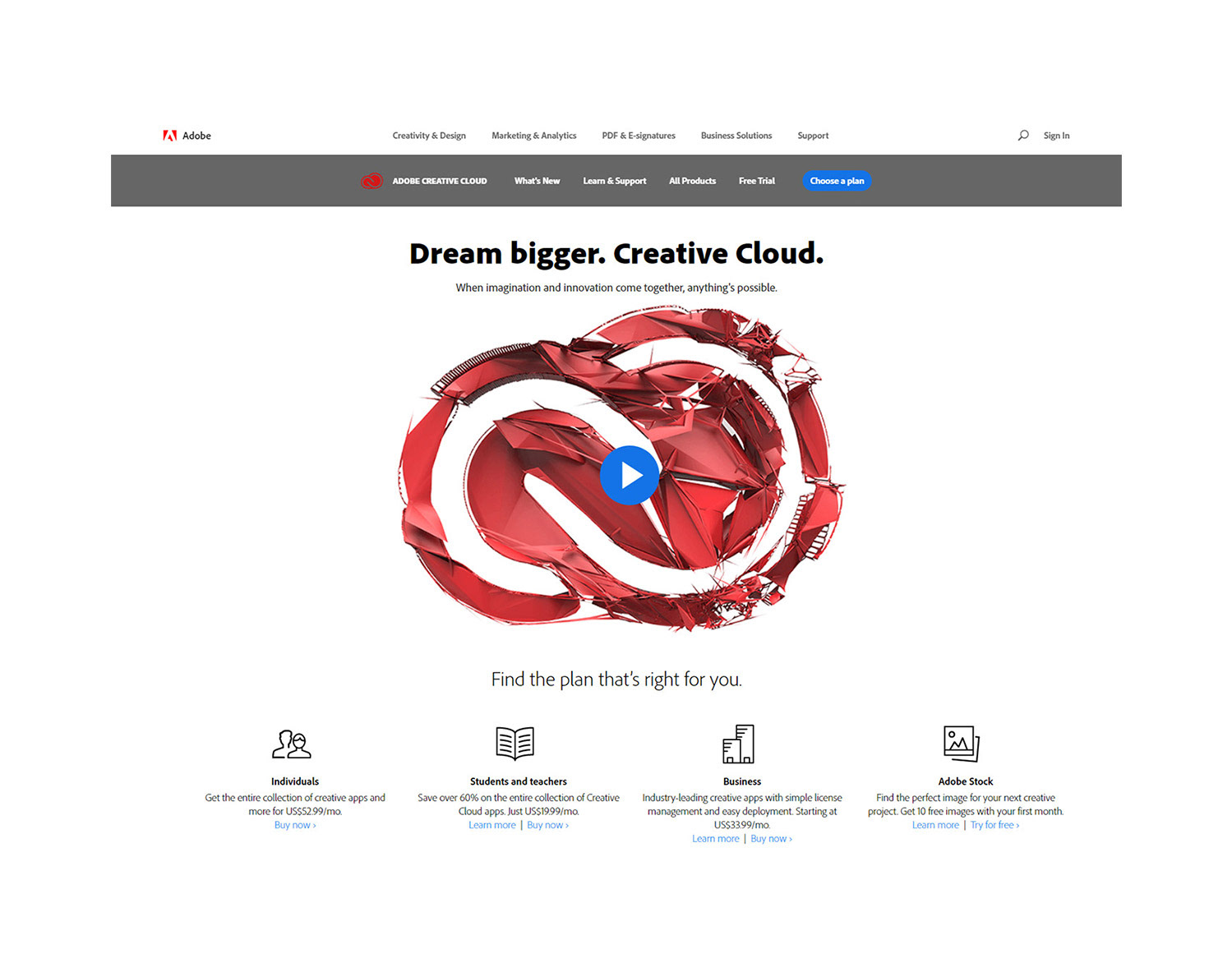Click the Choose a plan button
Screen dimensions: 1232x963
(837, 181)
